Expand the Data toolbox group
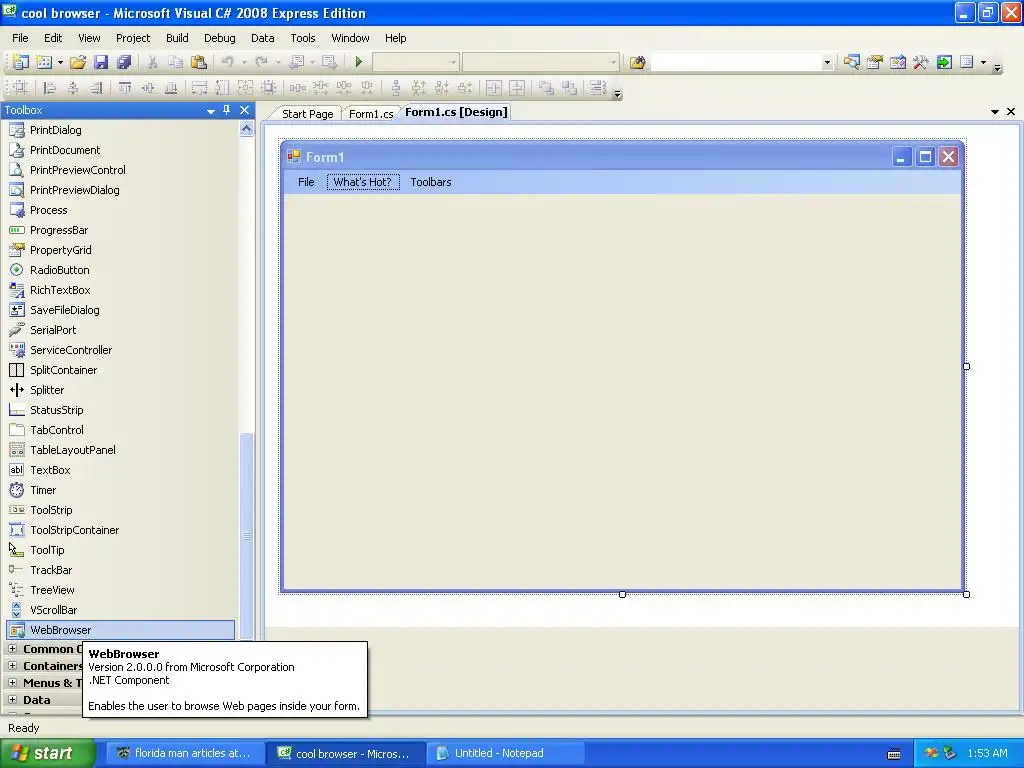The width and height of the screenshot is (1024, 768). pos(12,699)
